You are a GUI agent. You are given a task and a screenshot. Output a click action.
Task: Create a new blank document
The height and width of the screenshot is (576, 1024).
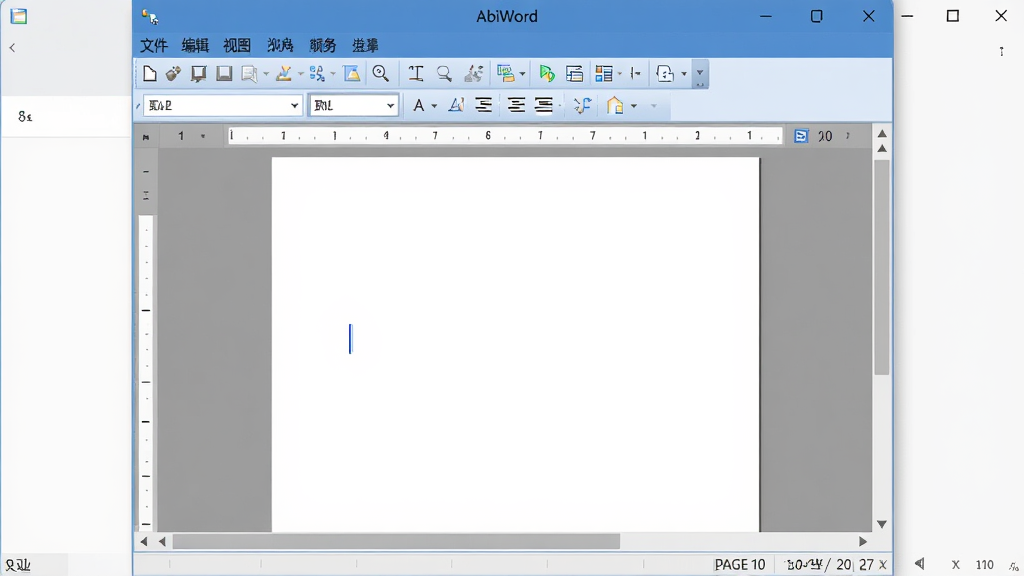(150, 74)
